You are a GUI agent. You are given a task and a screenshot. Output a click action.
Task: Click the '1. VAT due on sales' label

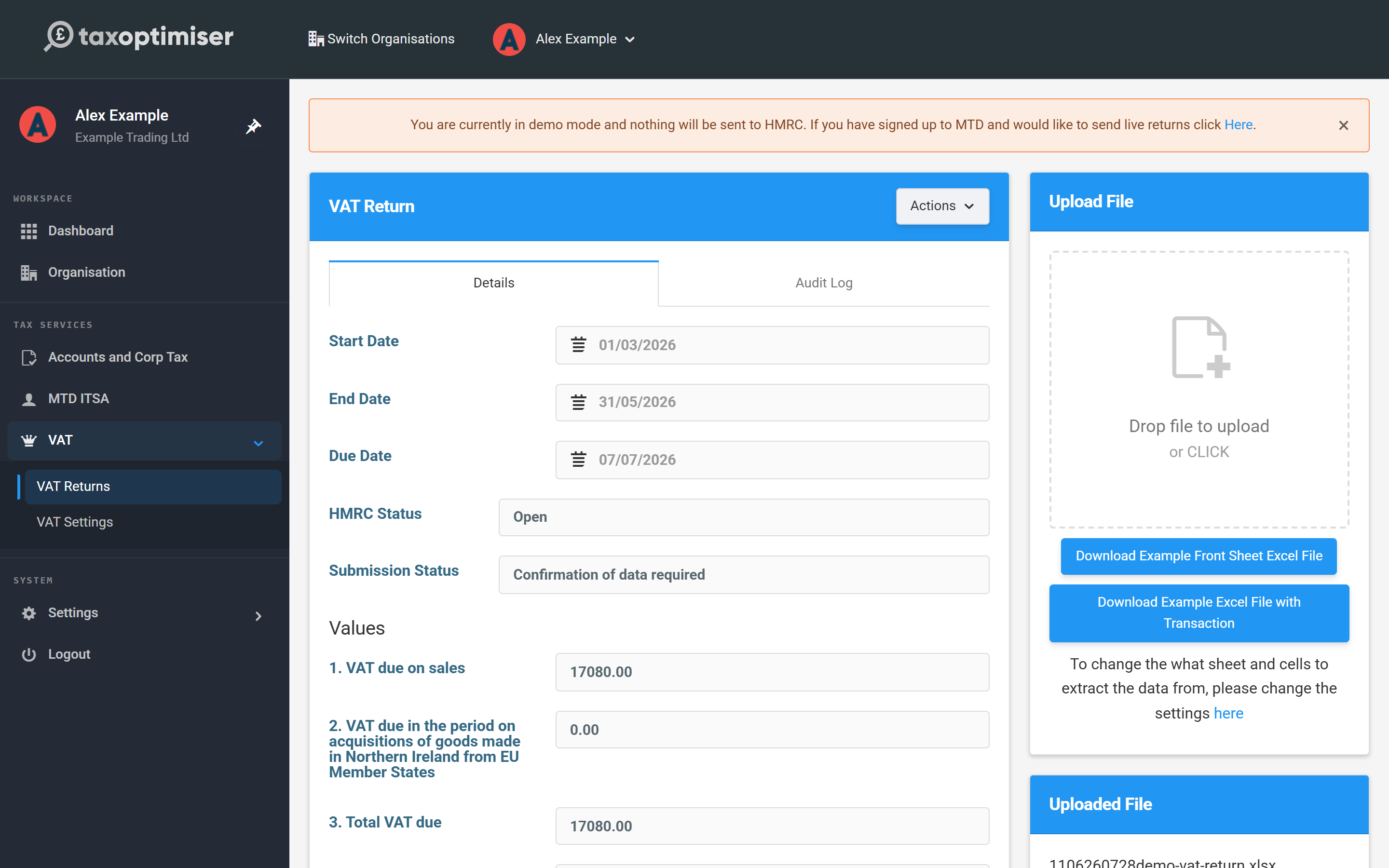click(396, 668)
